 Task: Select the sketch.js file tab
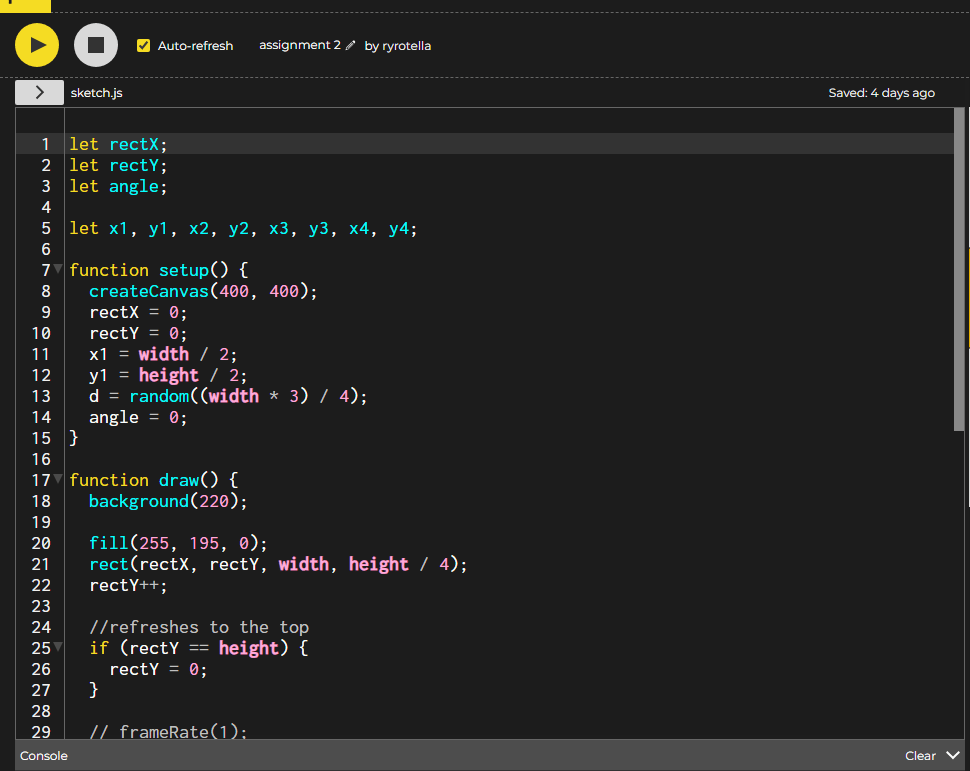click(x=96, y=93)
